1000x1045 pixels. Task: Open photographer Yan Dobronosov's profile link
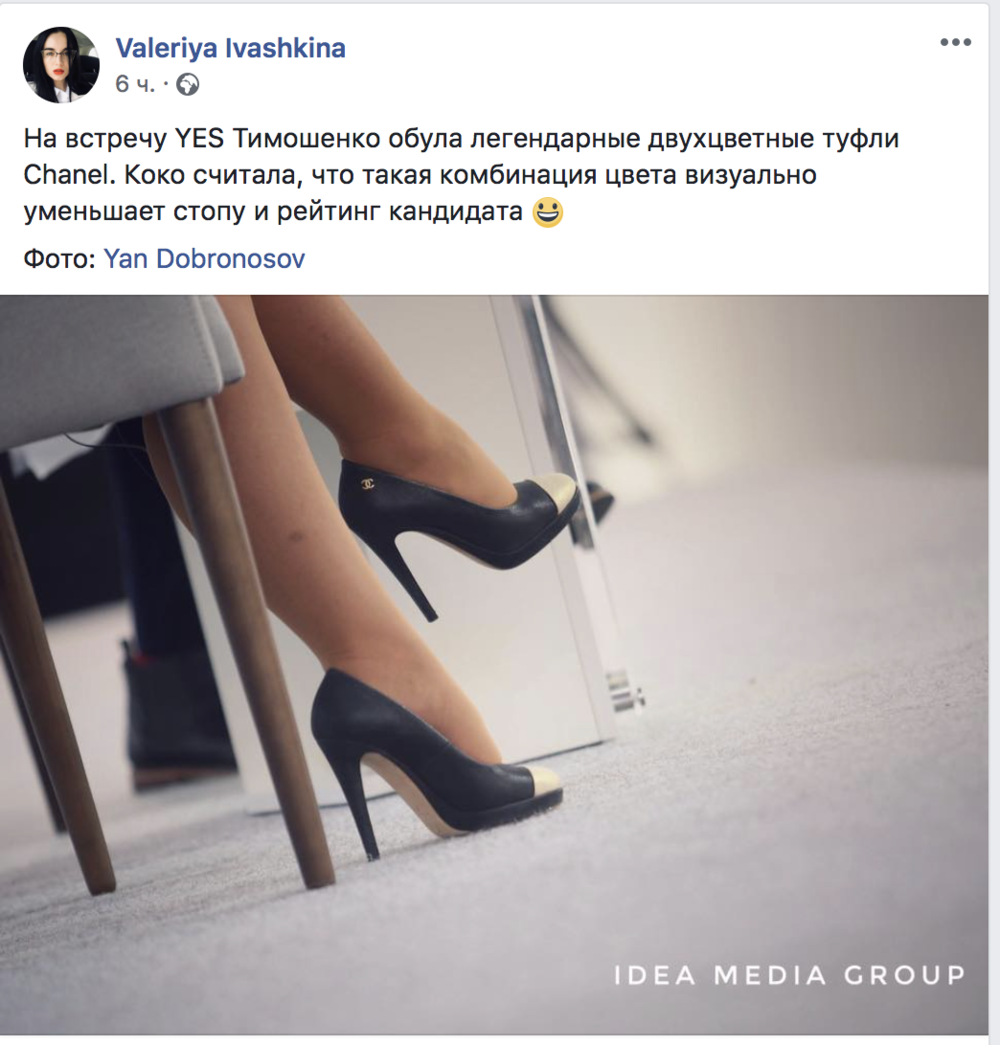tap(204, 260)
